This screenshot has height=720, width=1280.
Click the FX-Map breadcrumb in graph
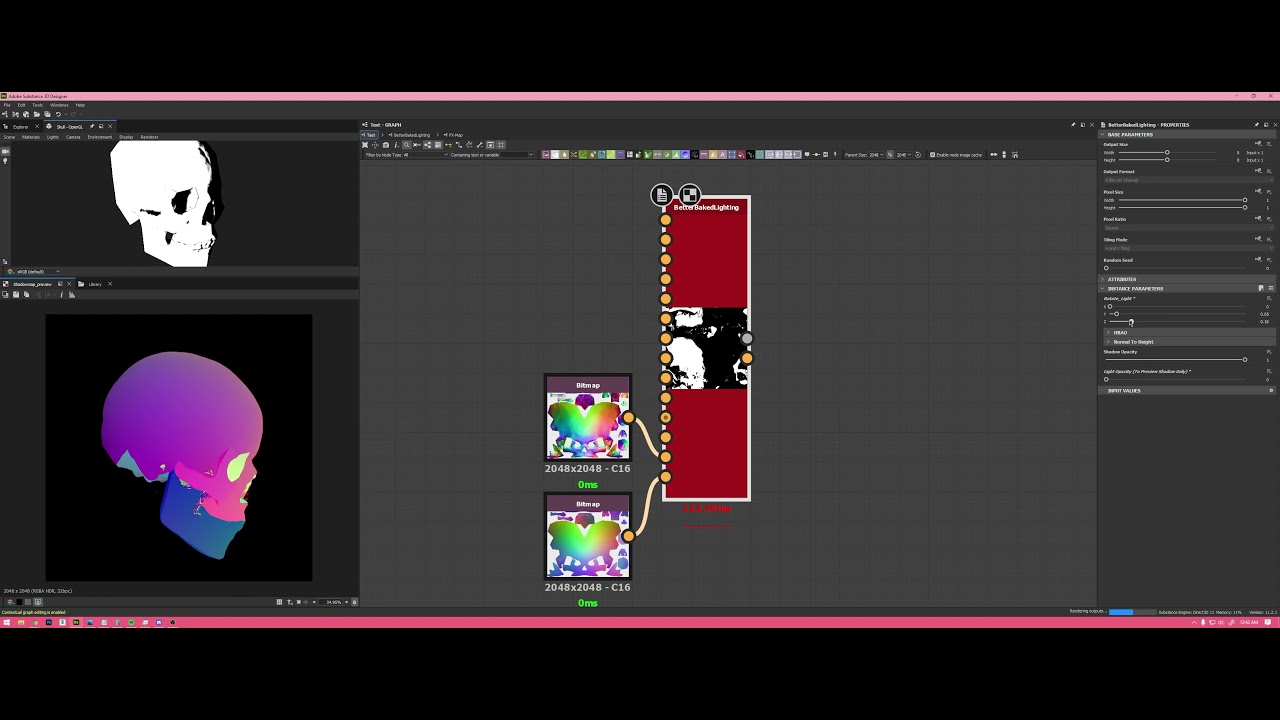point(455,135)
